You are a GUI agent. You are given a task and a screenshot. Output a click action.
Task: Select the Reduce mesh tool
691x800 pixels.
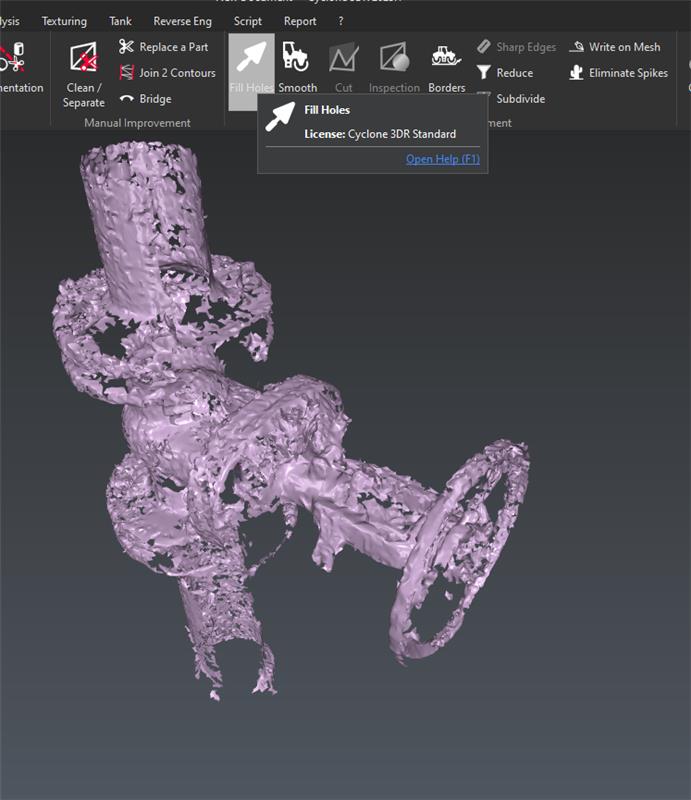tap(505, 73)
